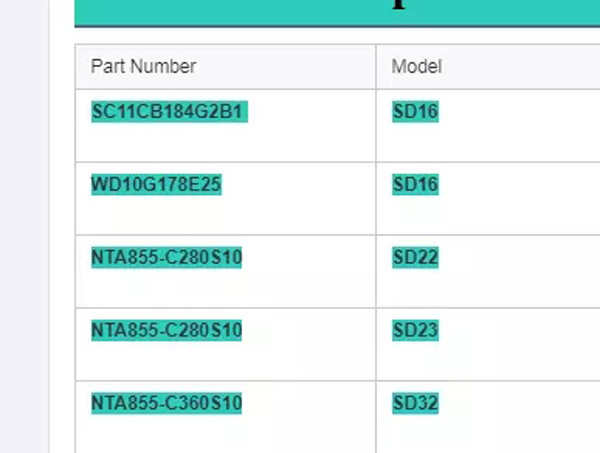This screenshot has height=453, width=600.
Task: Select the SD32 model text
Action: click(x=415, y=403)
